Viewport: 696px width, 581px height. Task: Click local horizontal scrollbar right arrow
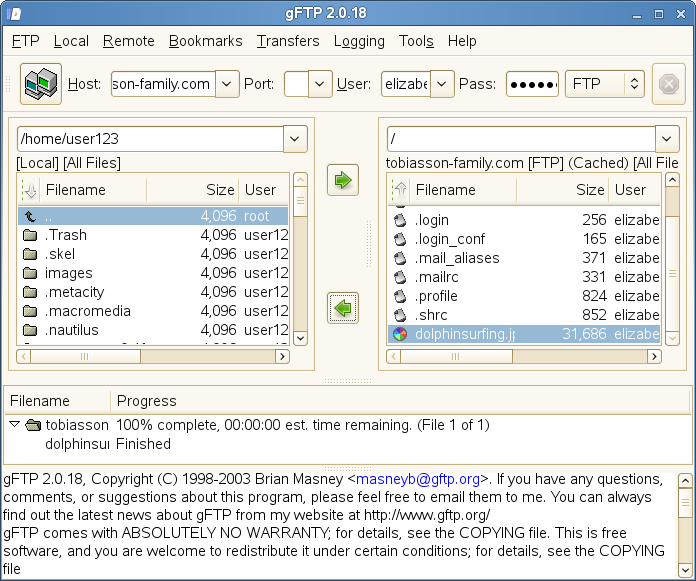click(282, 356)
